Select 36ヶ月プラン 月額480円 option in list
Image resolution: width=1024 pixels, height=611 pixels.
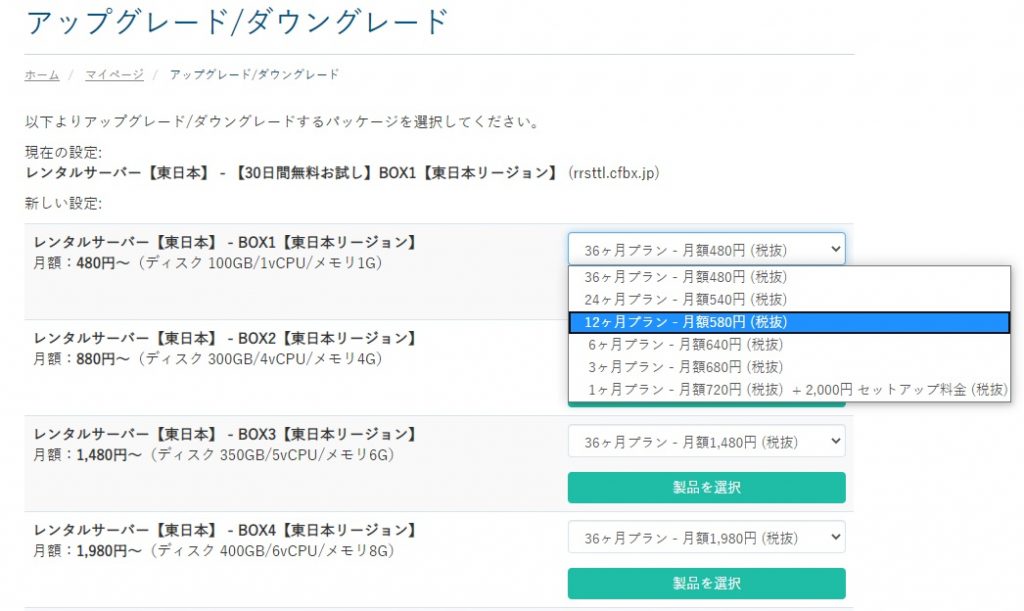[685, 278]
